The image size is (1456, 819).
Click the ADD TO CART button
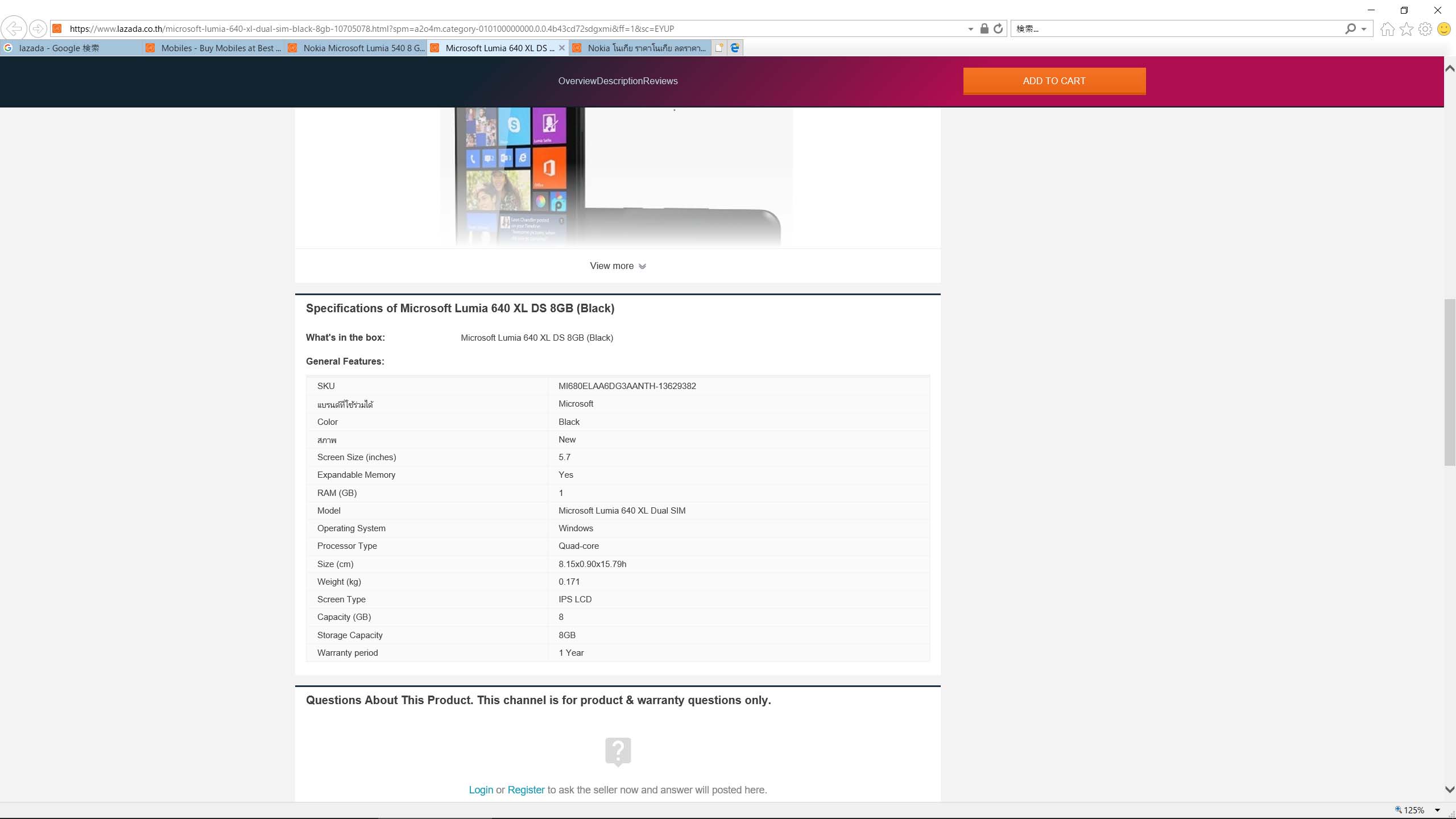[x=1054, y=81]
